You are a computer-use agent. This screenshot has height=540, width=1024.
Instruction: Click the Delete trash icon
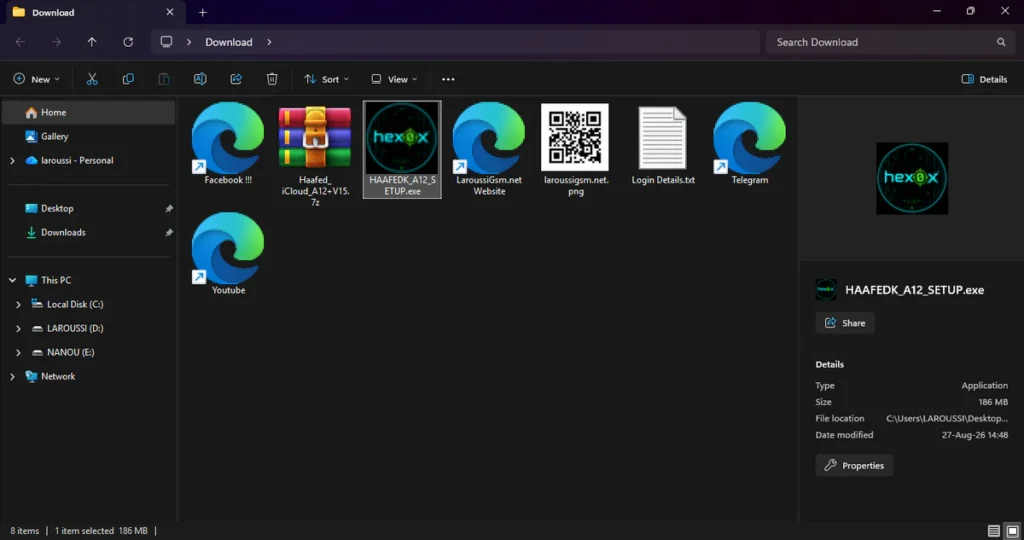click(x=272, y=79)
